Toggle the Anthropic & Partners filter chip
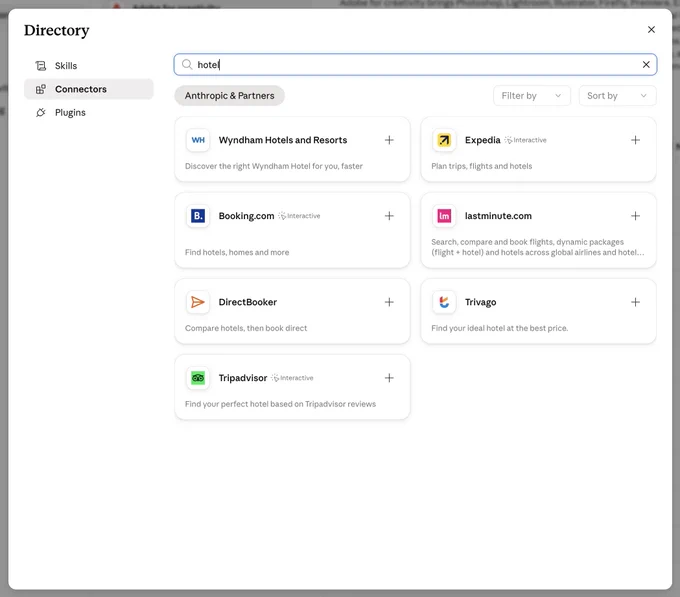Screen dimensions: 680x597 229,96
